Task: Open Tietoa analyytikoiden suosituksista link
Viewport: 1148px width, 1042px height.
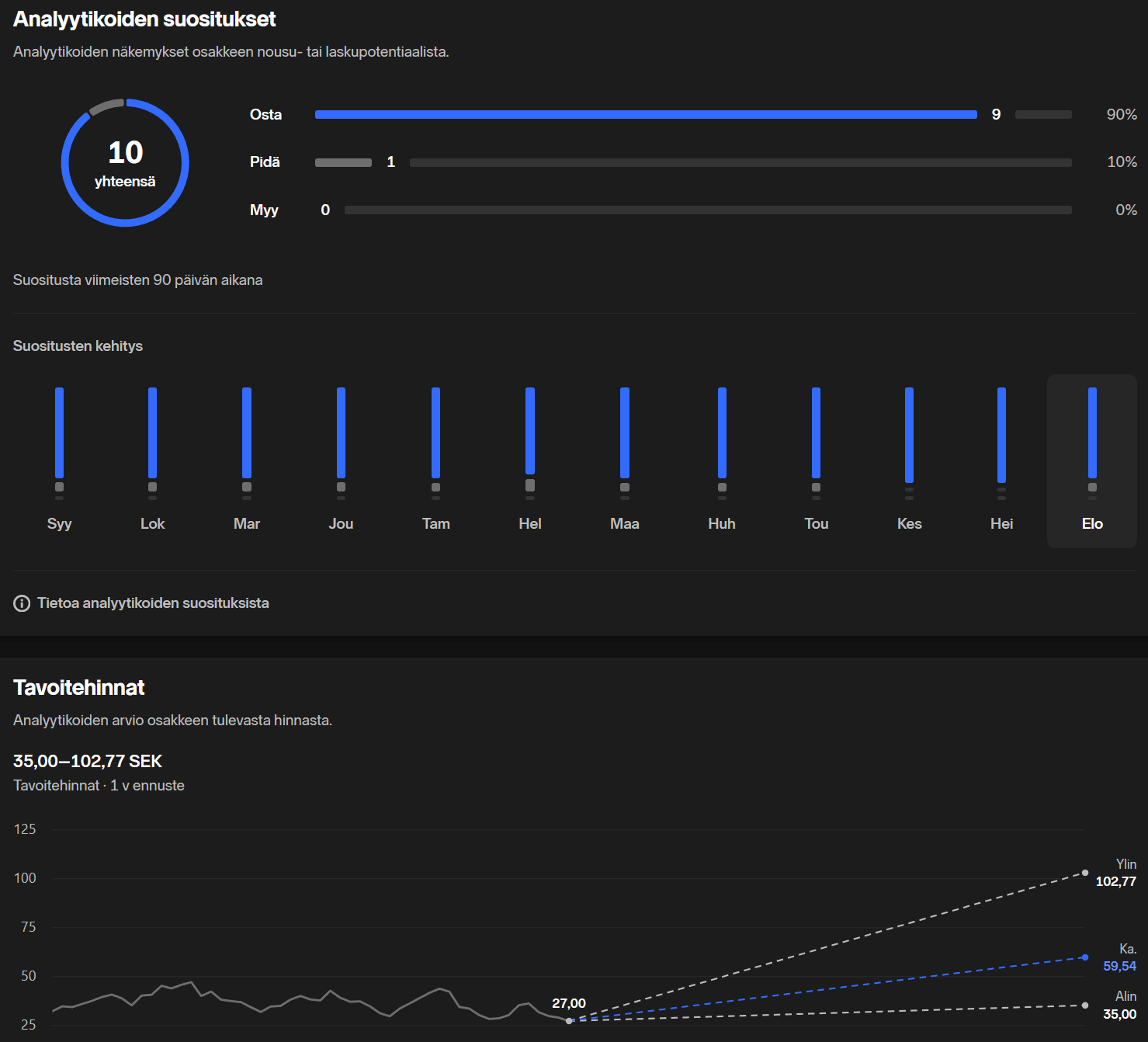Action: 153,603
